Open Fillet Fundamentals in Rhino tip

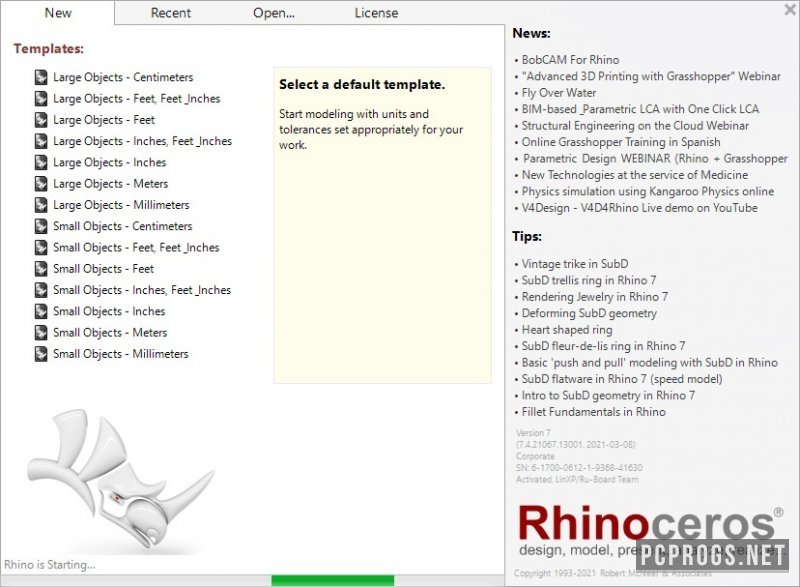pyautogui.click(x=593, y=412)
